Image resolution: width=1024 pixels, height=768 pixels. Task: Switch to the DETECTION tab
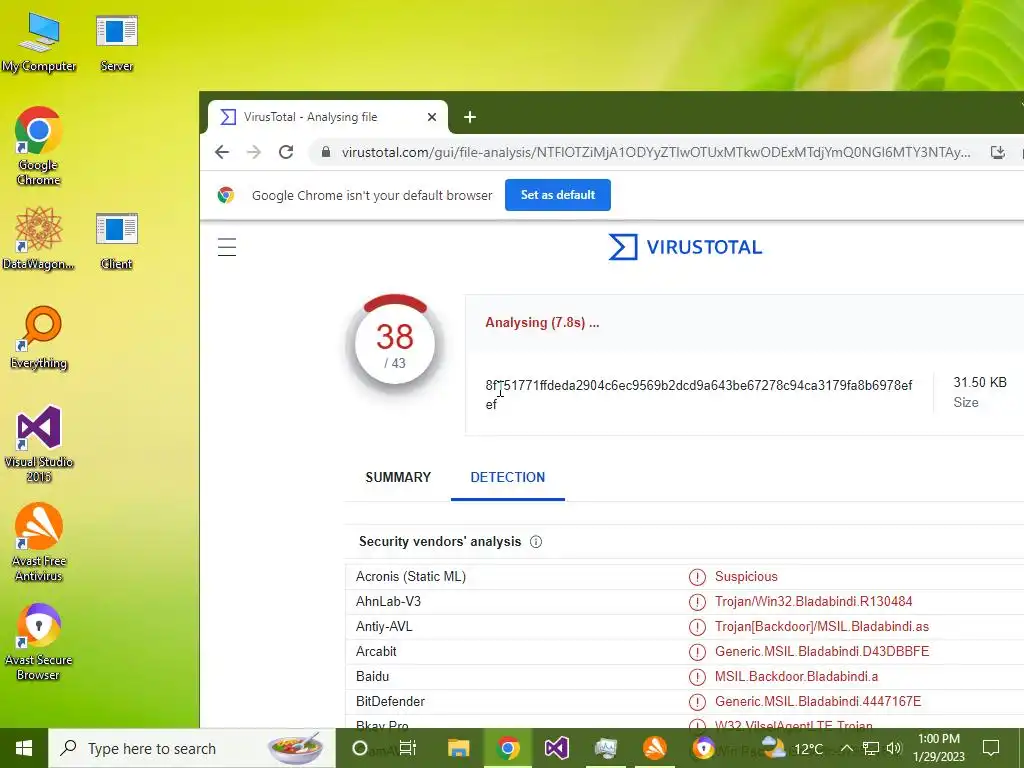(507, 477)
